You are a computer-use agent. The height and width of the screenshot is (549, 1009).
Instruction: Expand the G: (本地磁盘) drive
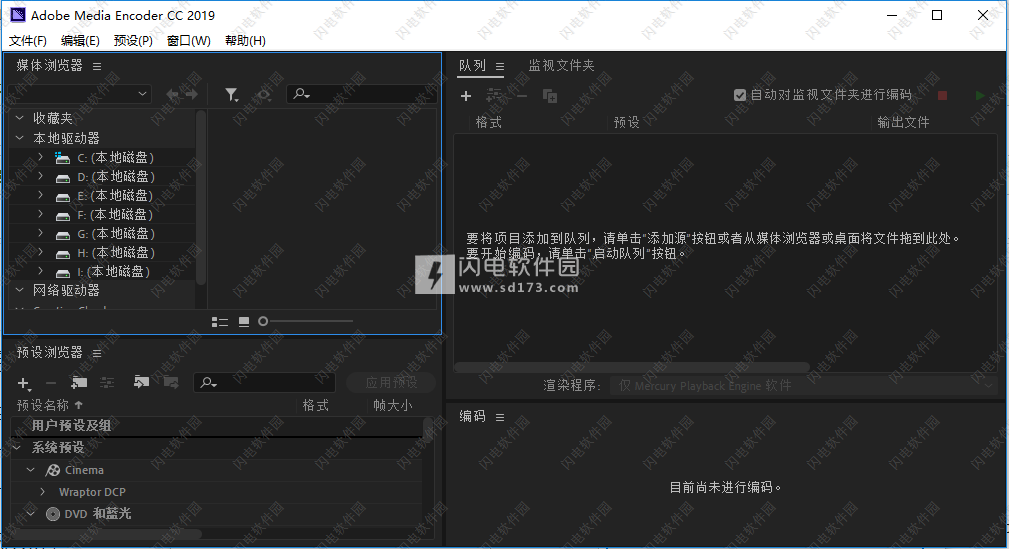coord(41,233)
